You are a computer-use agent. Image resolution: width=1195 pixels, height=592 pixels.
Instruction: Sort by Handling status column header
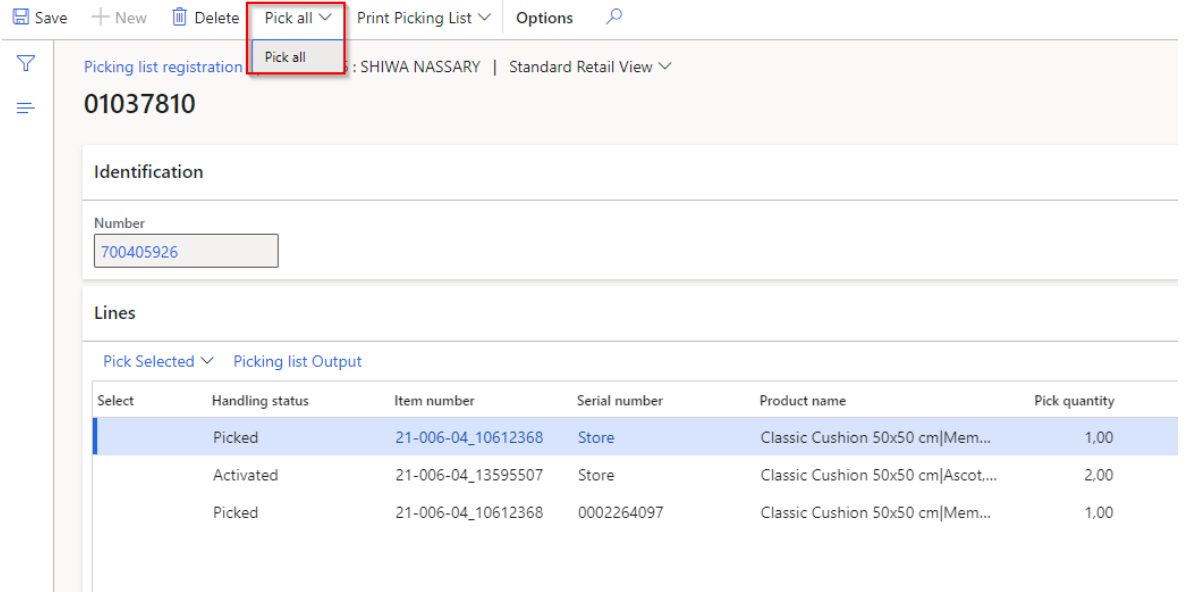(260, 400)
